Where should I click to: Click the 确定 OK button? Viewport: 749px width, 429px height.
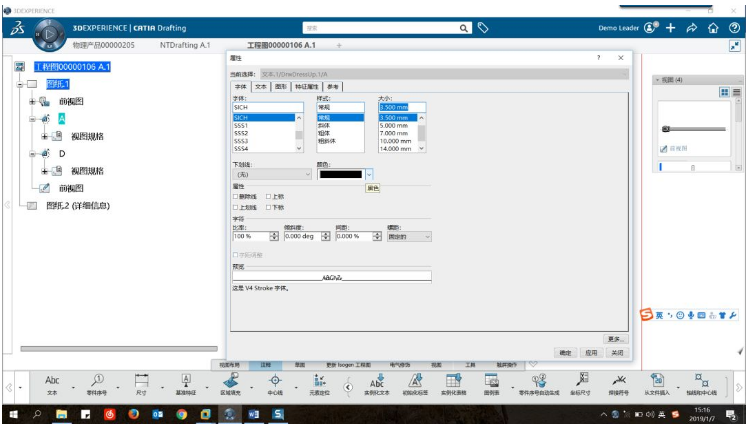(566, 353)
